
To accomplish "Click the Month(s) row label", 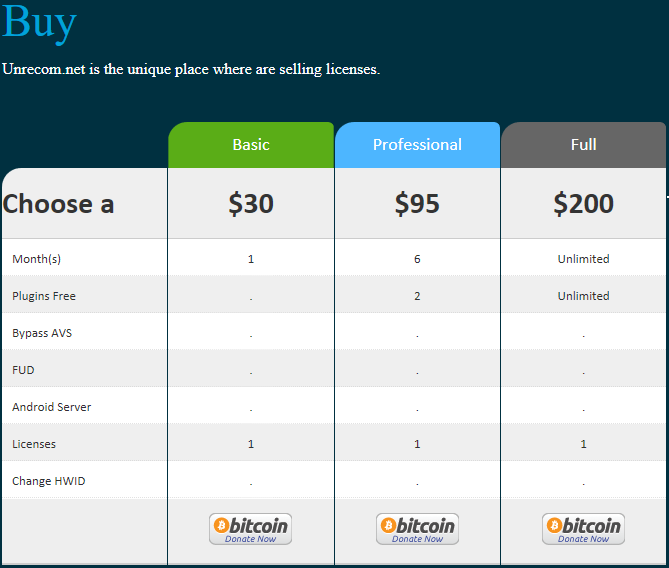I will pos(37,259).
